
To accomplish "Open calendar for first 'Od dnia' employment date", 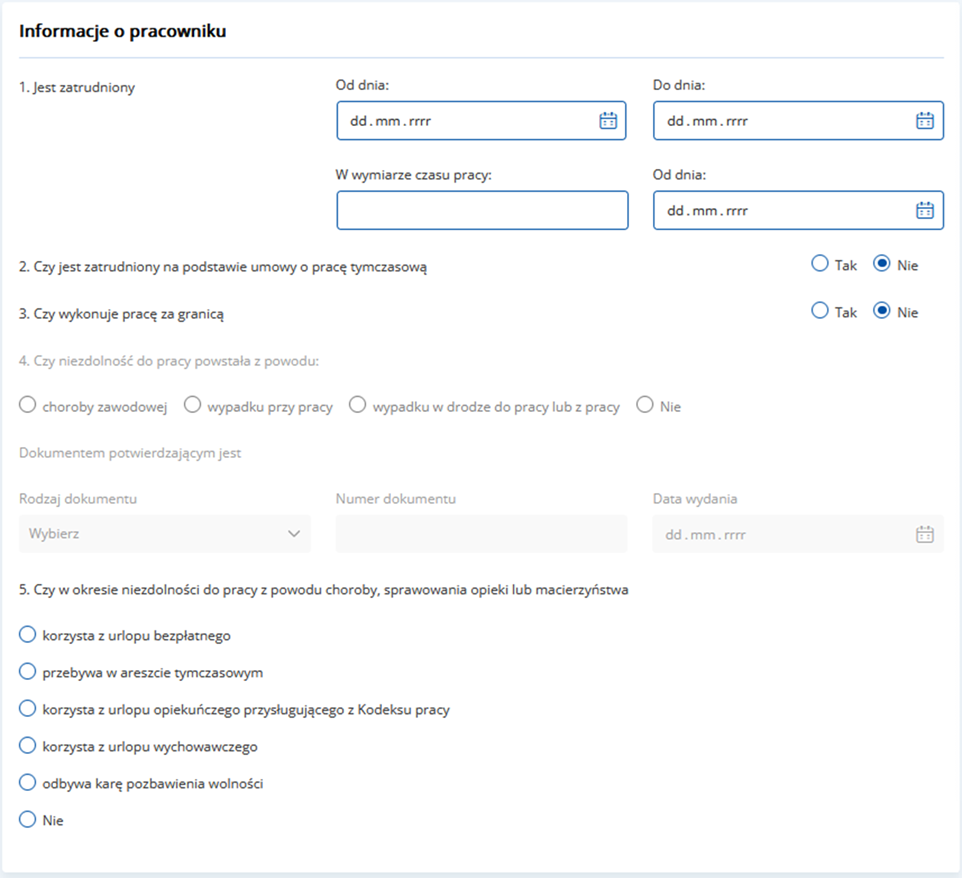I will tap(607, 121).
